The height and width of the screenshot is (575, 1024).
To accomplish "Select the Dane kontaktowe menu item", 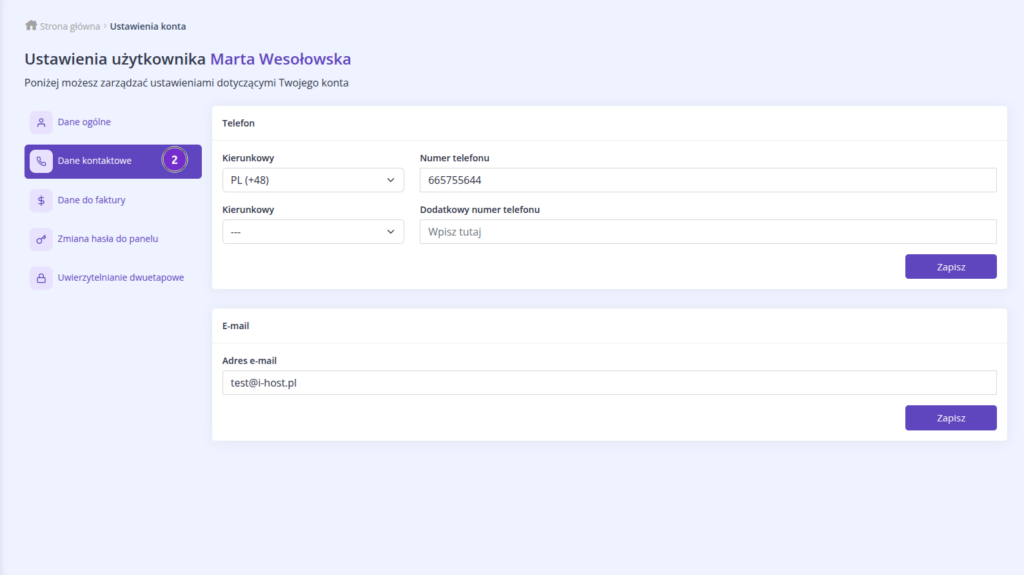I will pos(95,161).
